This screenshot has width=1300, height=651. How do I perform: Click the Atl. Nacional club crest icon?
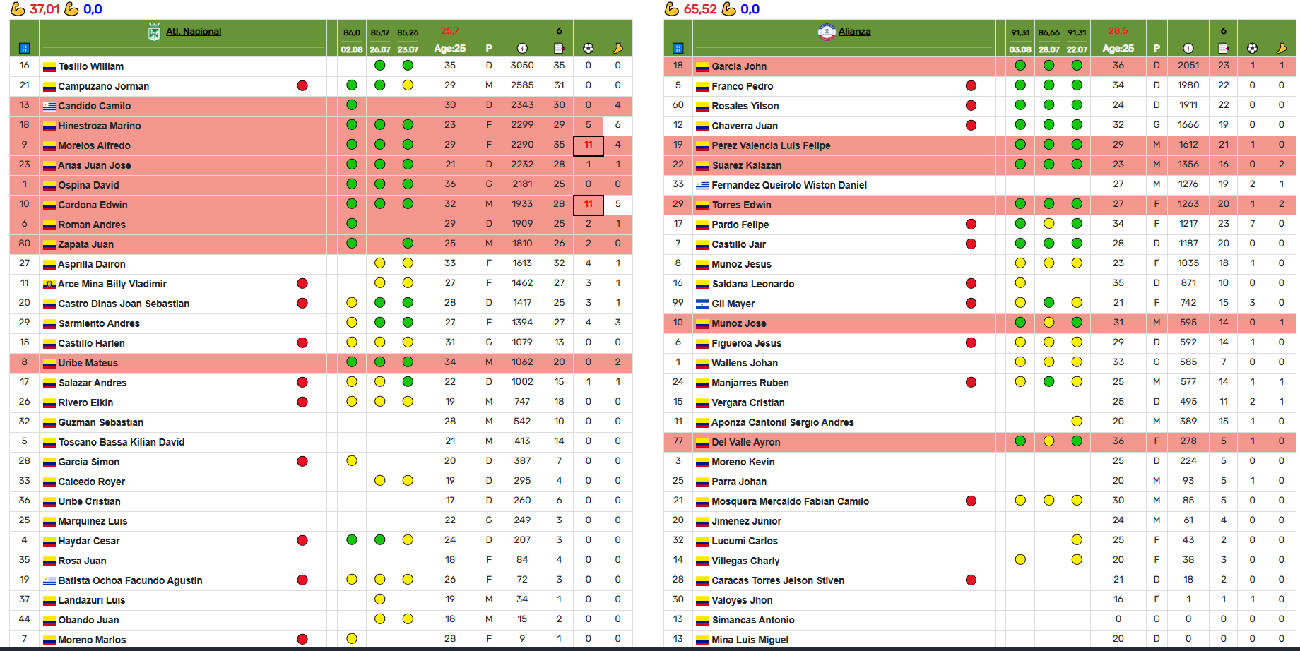(154, 32)
